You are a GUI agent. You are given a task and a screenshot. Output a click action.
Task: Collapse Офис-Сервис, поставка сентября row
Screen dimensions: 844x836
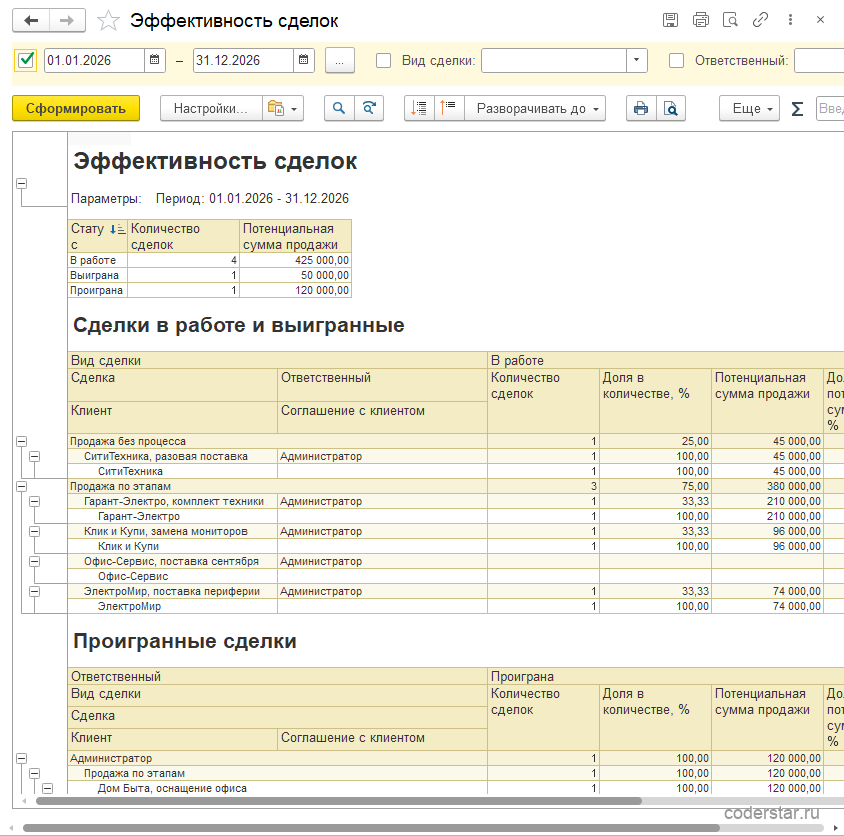pos(34,561)
